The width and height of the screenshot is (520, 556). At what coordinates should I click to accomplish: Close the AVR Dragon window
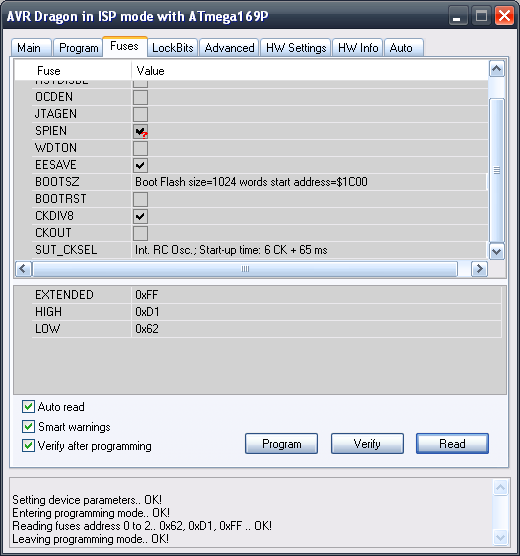pyautogui.click(x=504, y=16)
